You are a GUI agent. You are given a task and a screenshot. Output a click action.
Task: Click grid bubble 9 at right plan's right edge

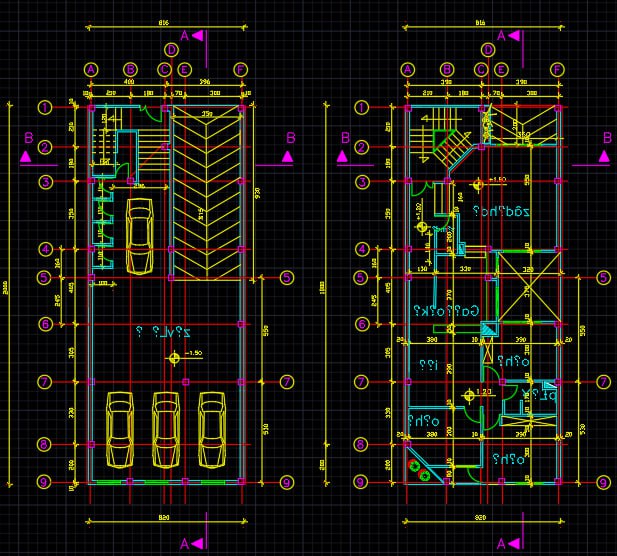[x=603, y=482]
